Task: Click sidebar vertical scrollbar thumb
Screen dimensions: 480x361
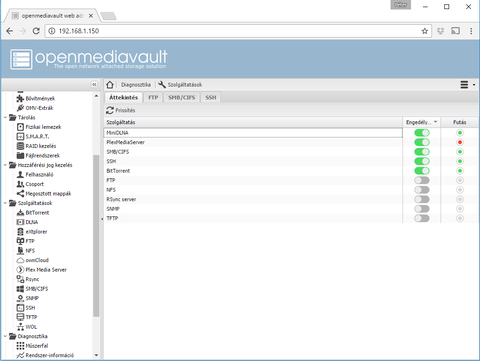Action: click(96, 235)
